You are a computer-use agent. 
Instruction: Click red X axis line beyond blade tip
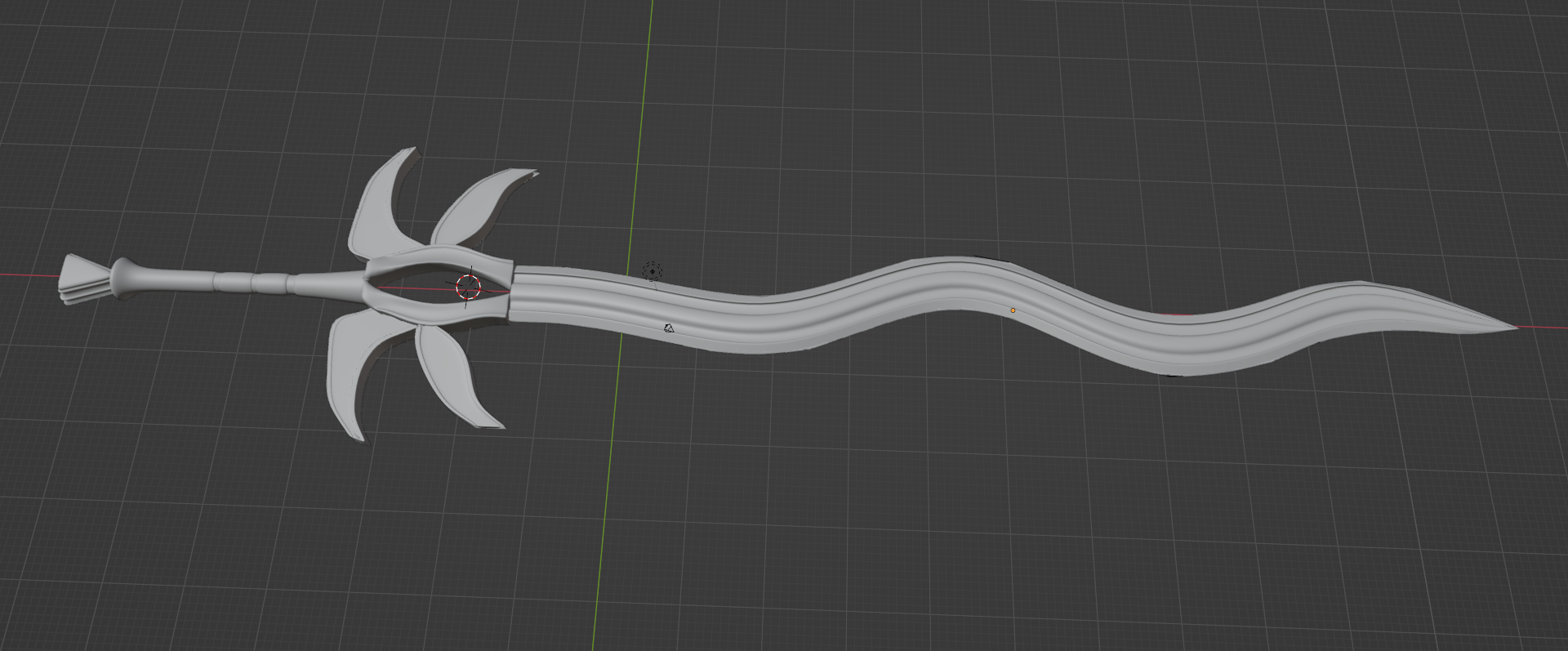click(1543, 328)
